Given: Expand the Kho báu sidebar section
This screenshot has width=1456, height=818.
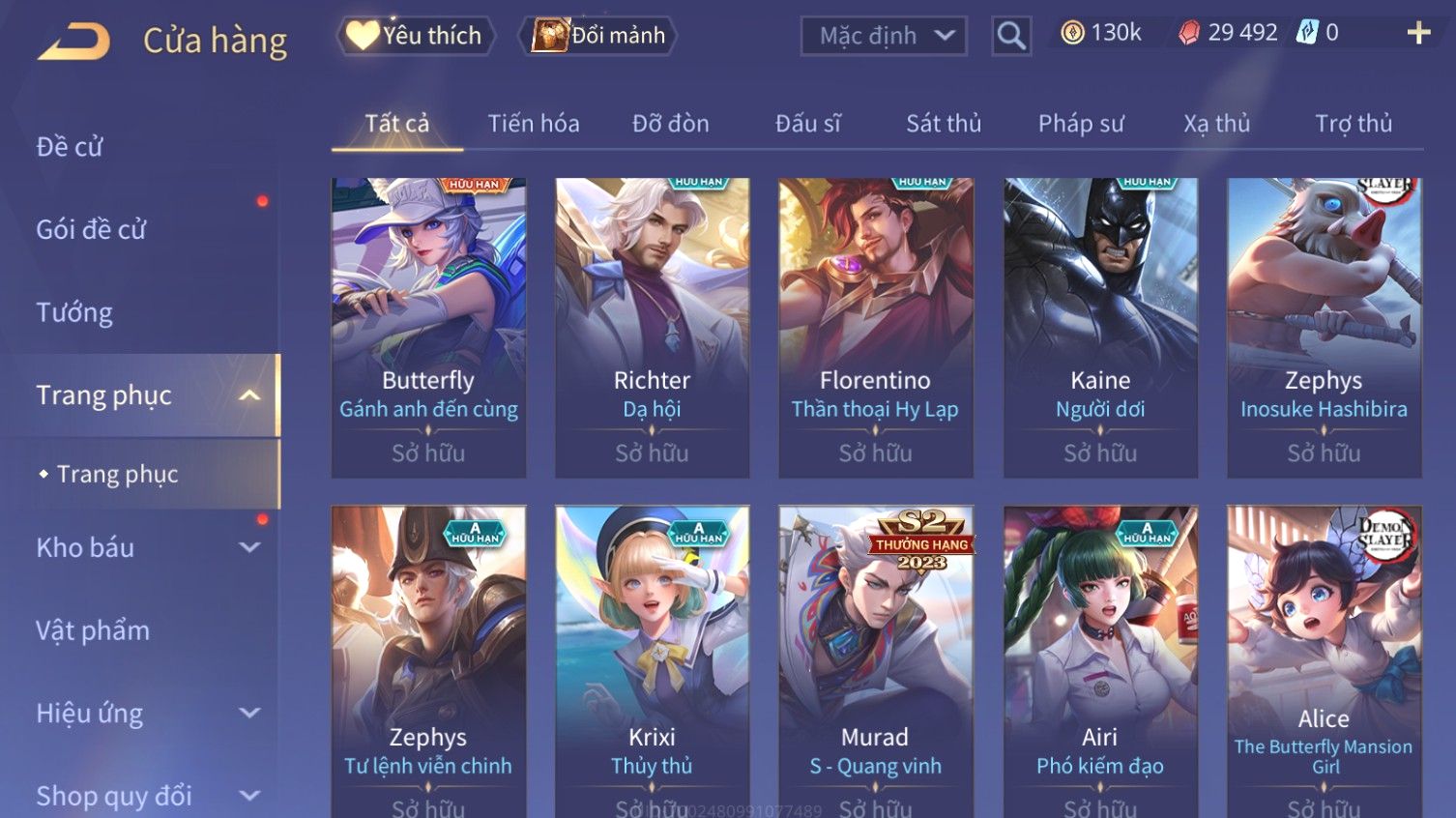Looking at the screenshot, I should click(249, 547).
